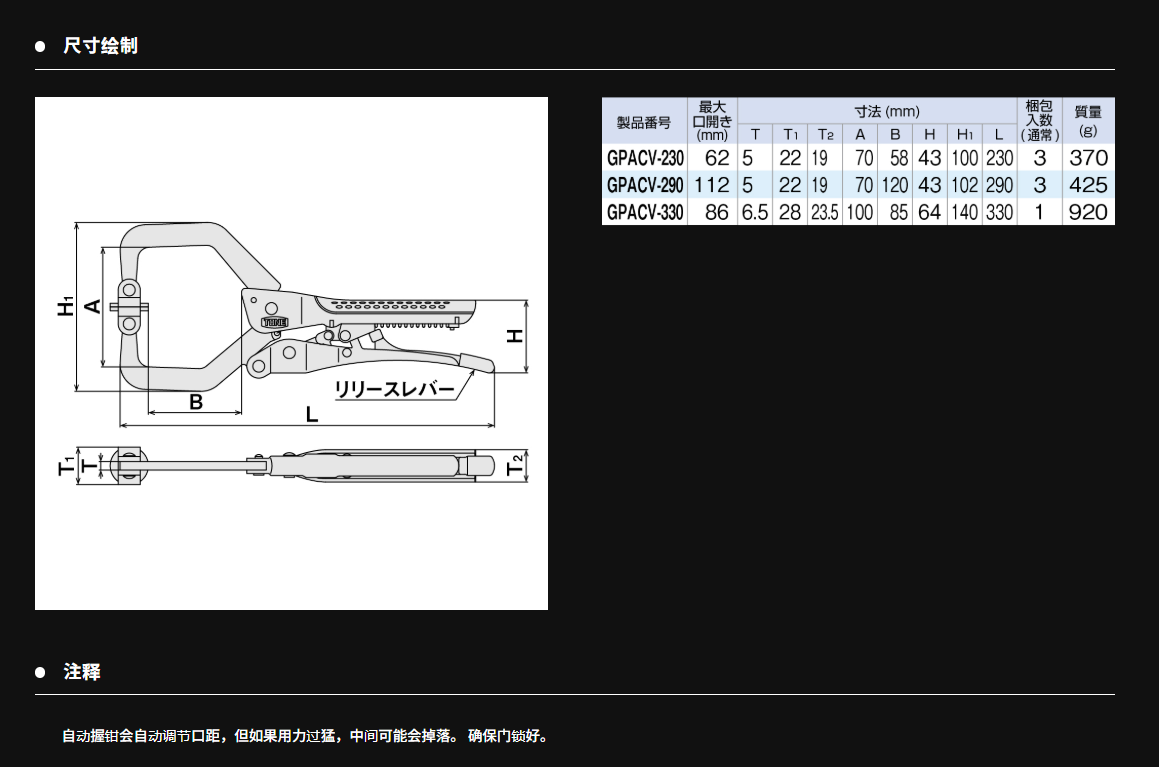Click the 寸法 (mm) table header

(877, 111)
